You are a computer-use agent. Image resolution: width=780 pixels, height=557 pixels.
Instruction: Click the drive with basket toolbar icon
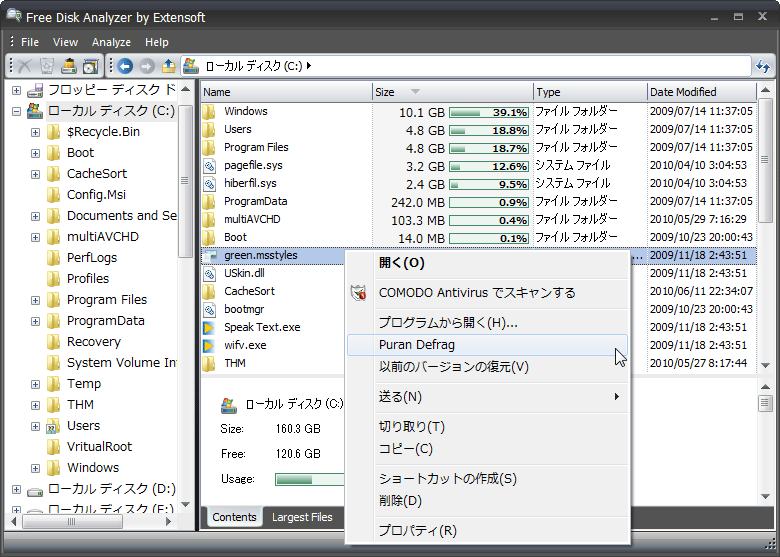(x=69, y=66)
